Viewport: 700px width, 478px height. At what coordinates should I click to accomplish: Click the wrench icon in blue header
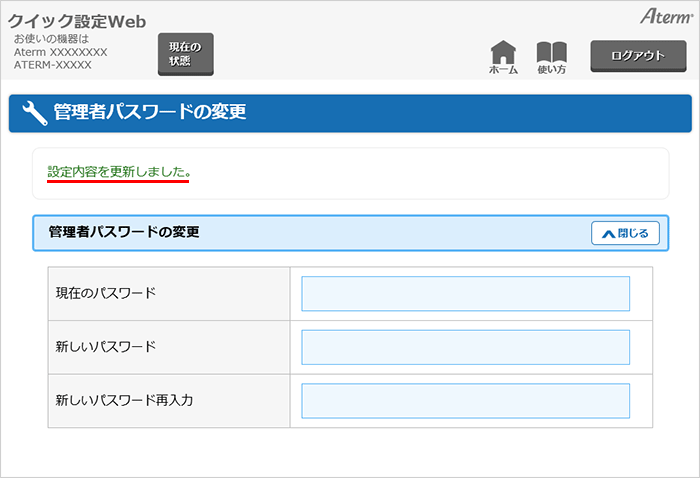(x=34, y=113)
